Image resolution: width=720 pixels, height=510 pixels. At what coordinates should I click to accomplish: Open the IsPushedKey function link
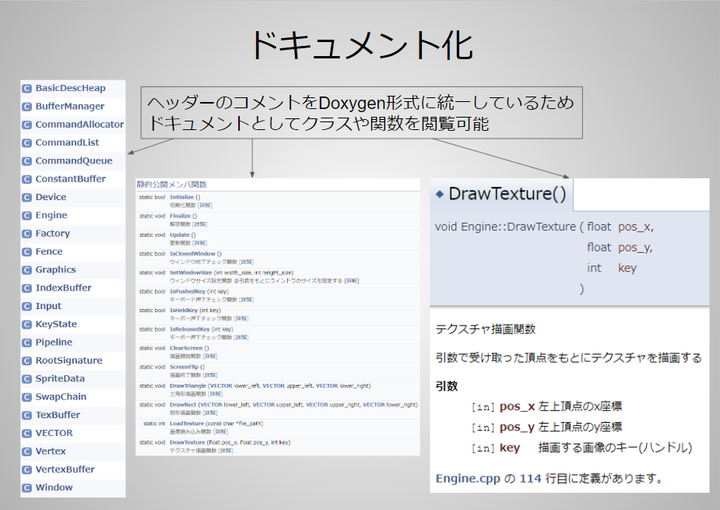(187, 291)
